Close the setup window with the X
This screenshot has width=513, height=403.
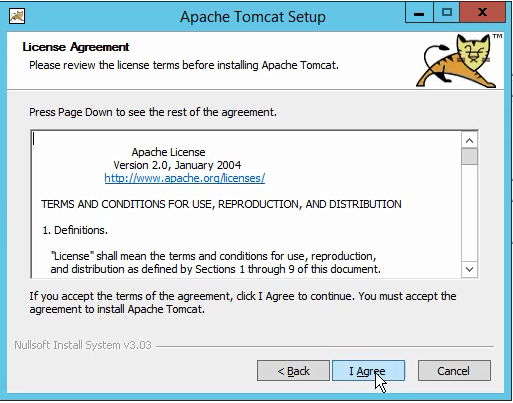482,13
